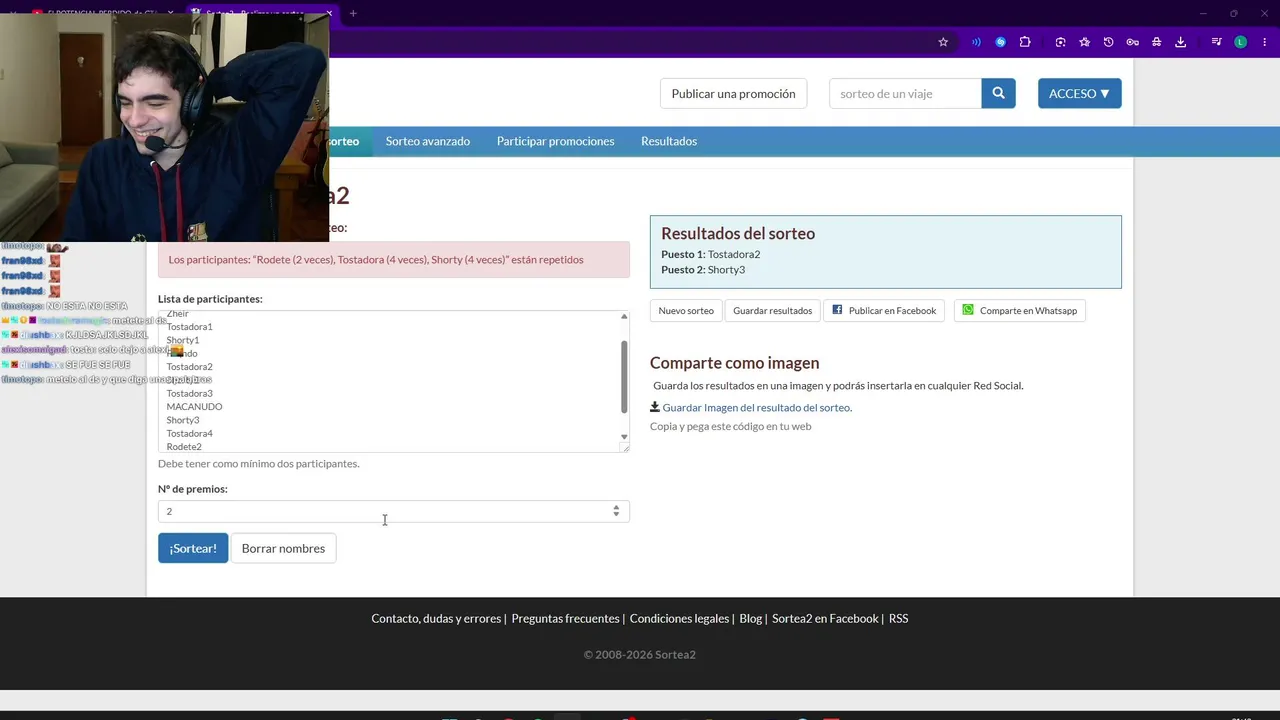Click Guardar resultados button
Image resolution: width=1280 pixels, height=720 pixels.
coord(772,310)
